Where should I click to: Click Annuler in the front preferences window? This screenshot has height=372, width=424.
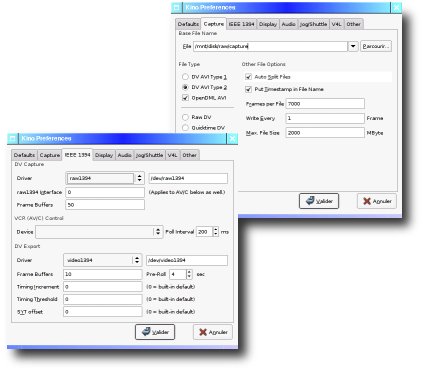[213, 332]
